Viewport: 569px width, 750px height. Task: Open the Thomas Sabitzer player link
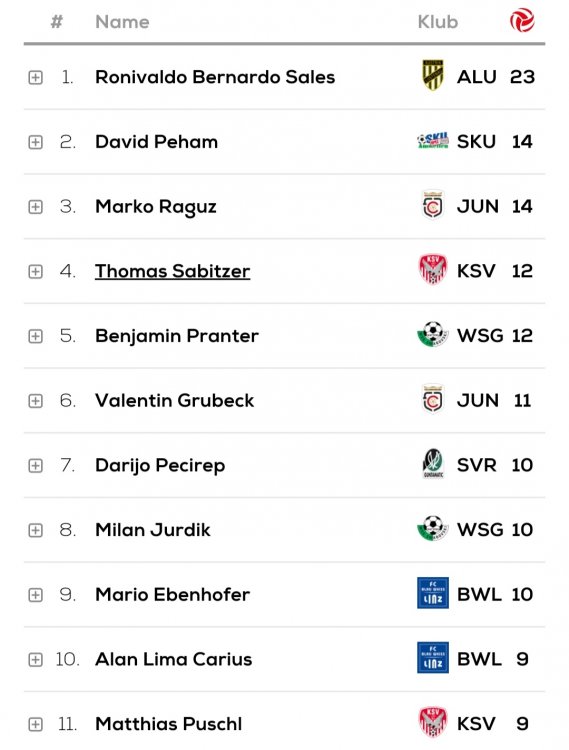coord(172,271)
